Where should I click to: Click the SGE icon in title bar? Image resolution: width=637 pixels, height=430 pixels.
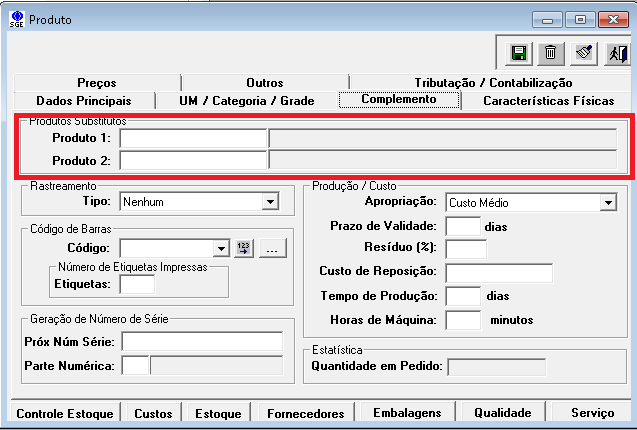15,19
